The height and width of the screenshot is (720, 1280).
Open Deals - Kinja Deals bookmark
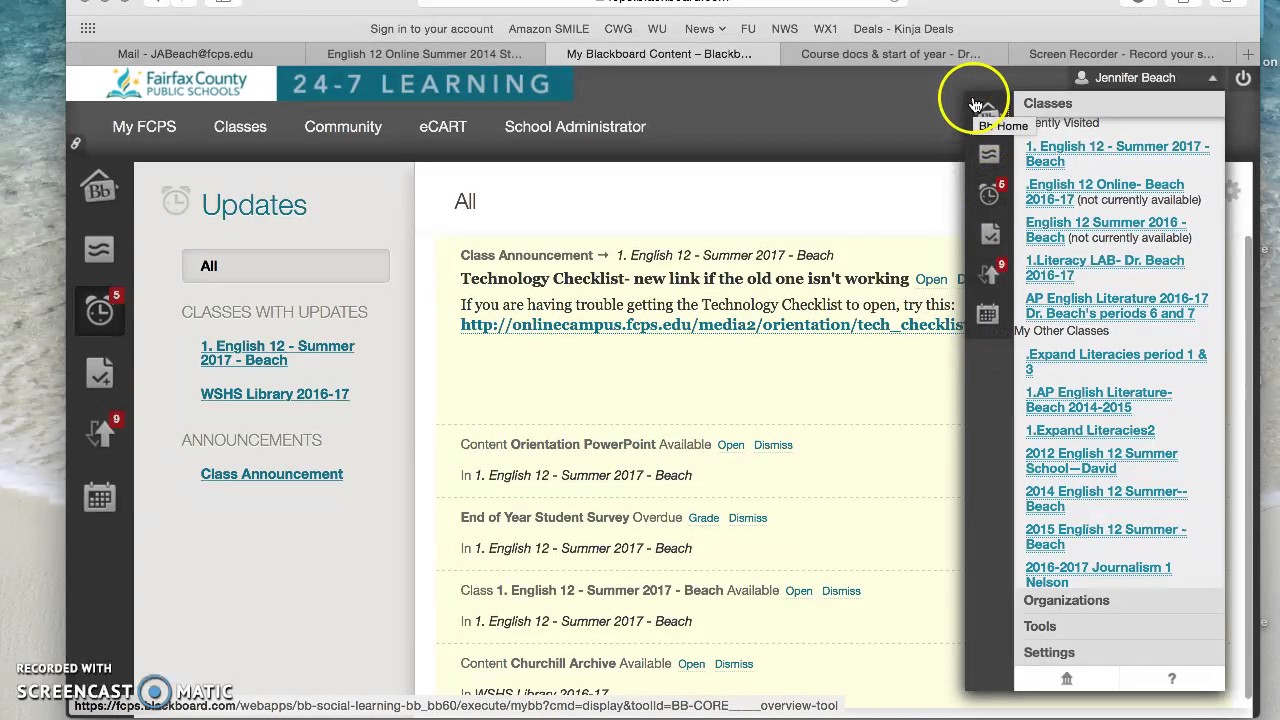click(x=903, y=29)
